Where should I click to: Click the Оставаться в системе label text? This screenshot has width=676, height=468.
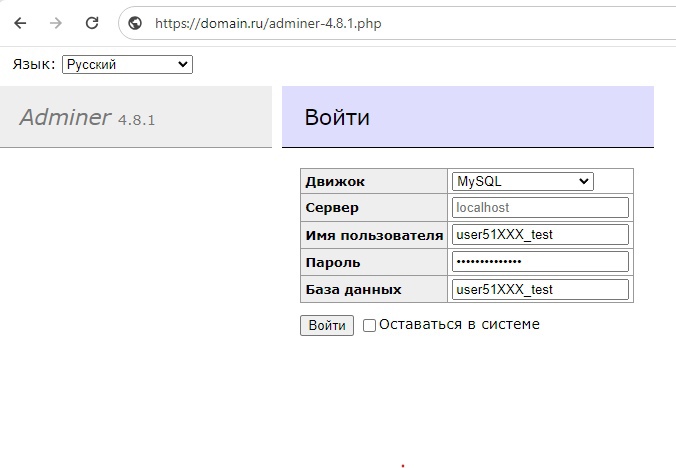(459, 324)
